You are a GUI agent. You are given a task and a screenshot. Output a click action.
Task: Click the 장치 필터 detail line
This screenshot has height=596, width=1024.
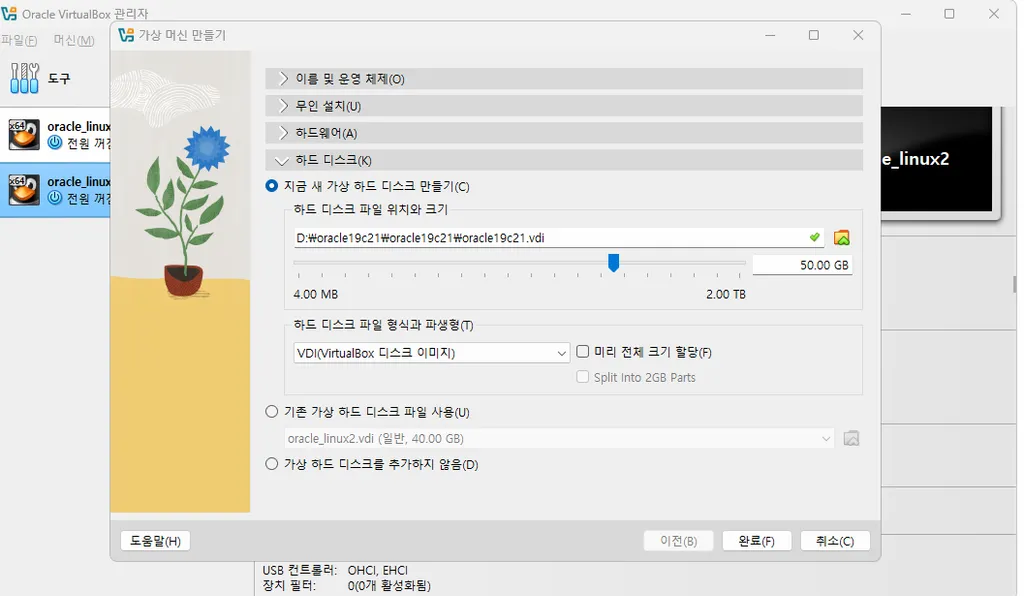click(x=346, y=586)
